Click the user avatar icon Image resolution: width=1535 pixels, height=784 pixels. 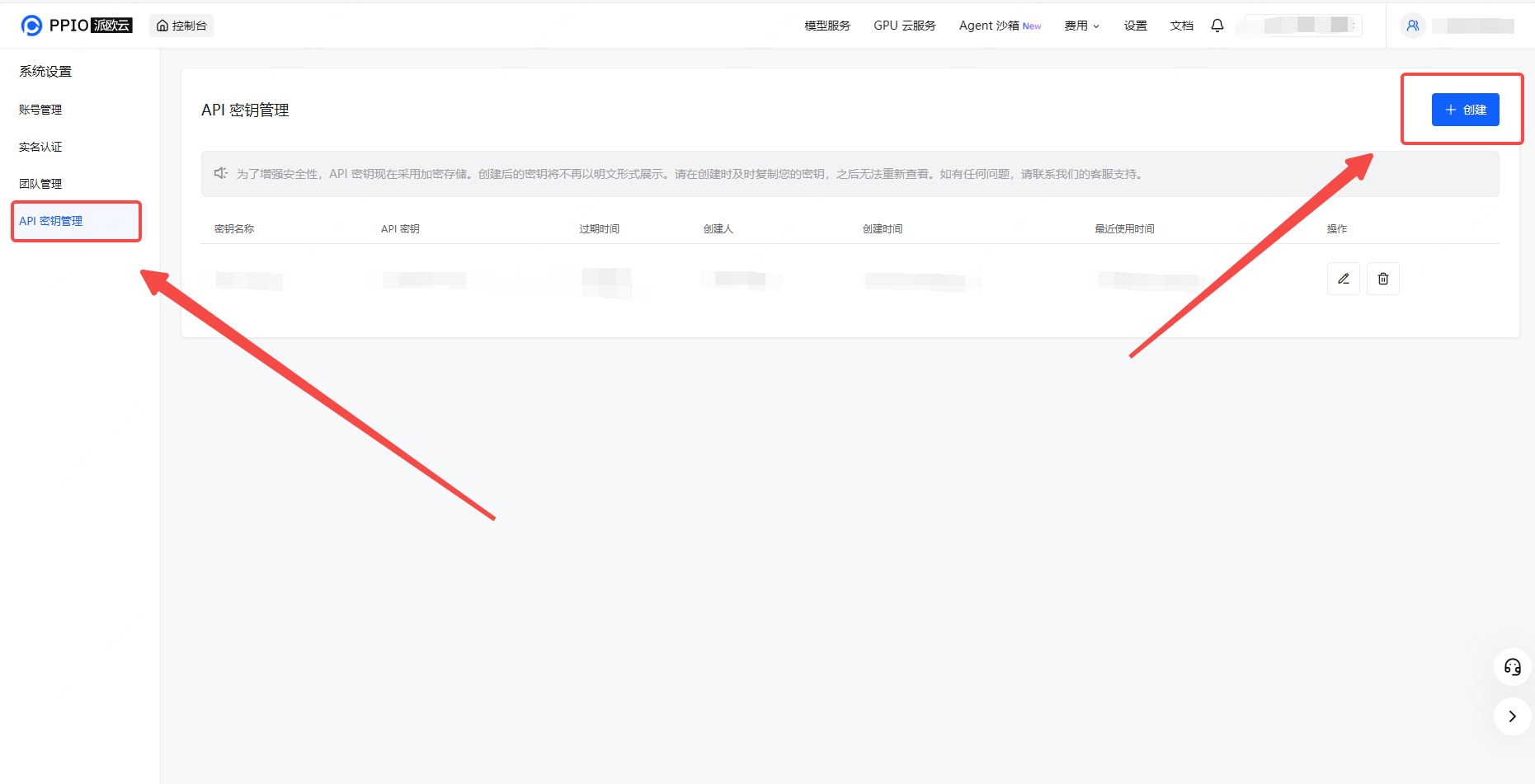[1412, 26]
